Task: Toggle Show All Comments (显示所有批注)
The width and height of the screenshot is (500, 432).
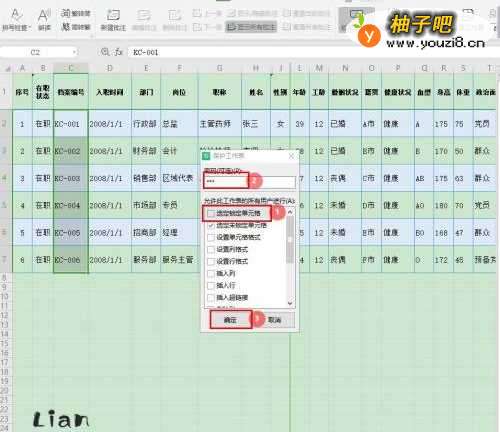Action: (x=251, y=27)
